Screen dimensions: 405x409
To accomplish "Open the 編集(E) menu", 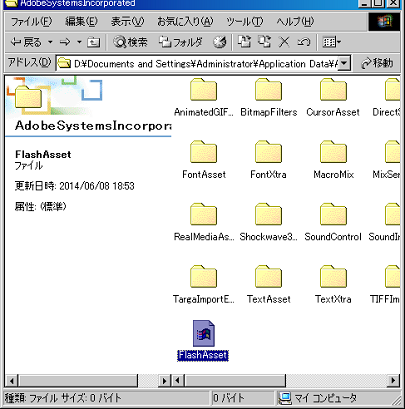I will coord(81,22).
